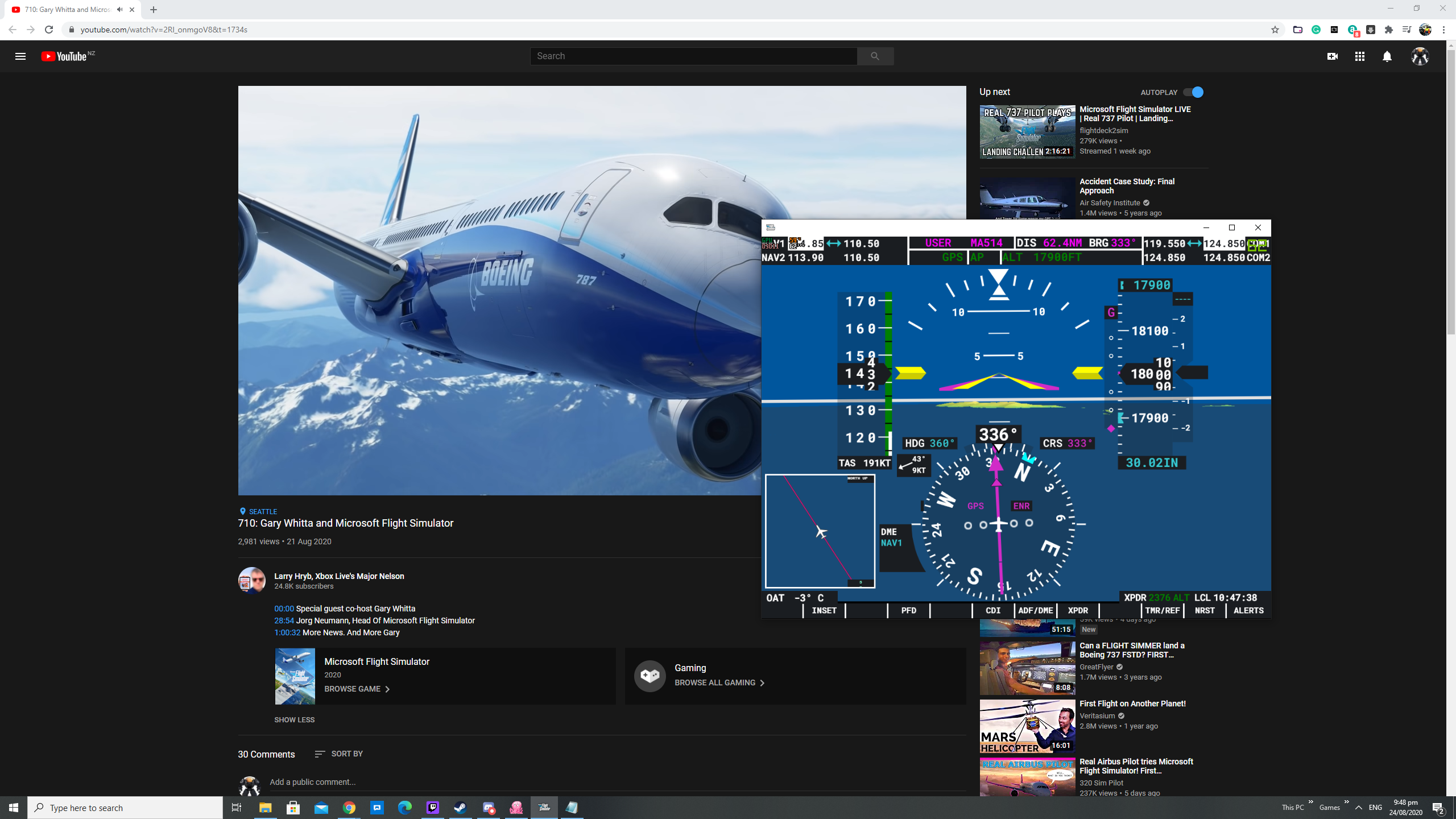Expand the Games toolbar chevron
Screen dimensions: 1456x819
1346,803
